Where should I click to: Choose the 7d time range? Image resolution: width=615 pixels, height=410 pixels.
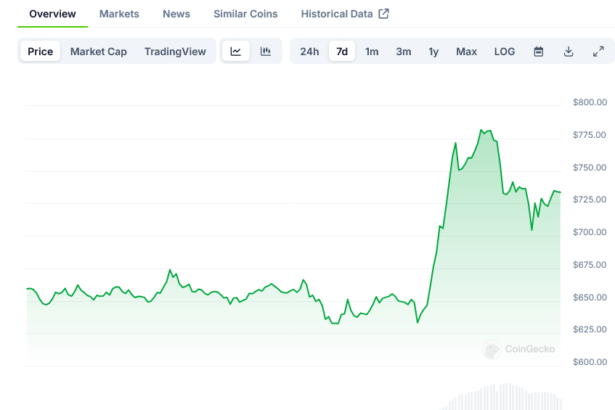click(342, 51)
